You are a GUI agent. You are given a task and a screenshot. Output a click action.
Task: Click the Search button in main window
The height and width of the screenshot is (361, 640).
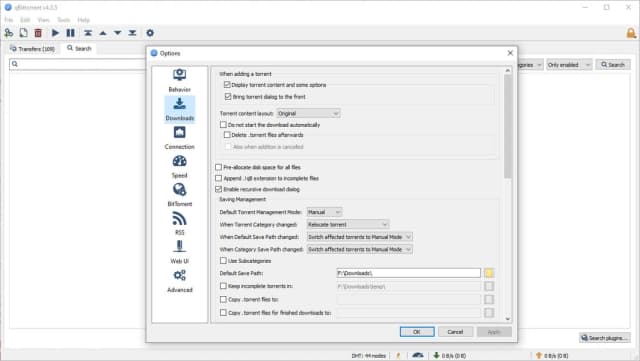[x=613, y=65]
